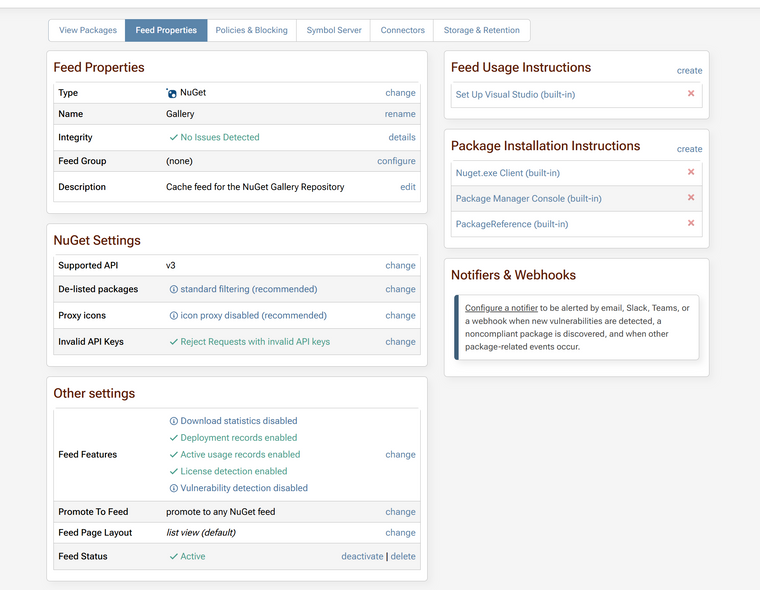Click the NuGet feed type icon
This screenshot has width=760, height=590.
172,93
